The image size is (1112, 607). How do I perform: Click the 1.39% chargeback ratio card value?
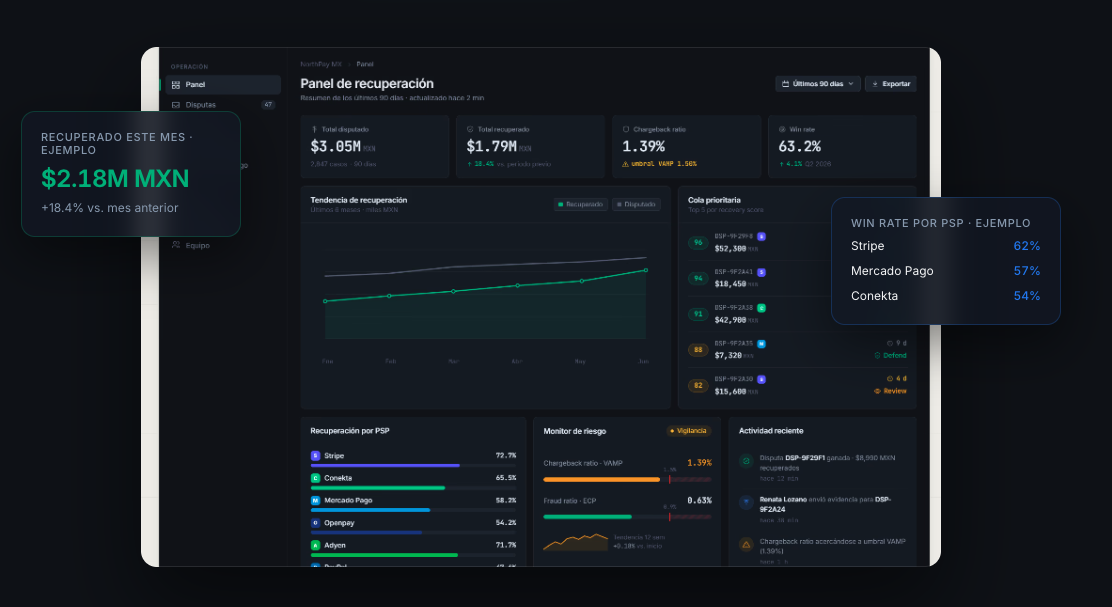click(643, 147)
